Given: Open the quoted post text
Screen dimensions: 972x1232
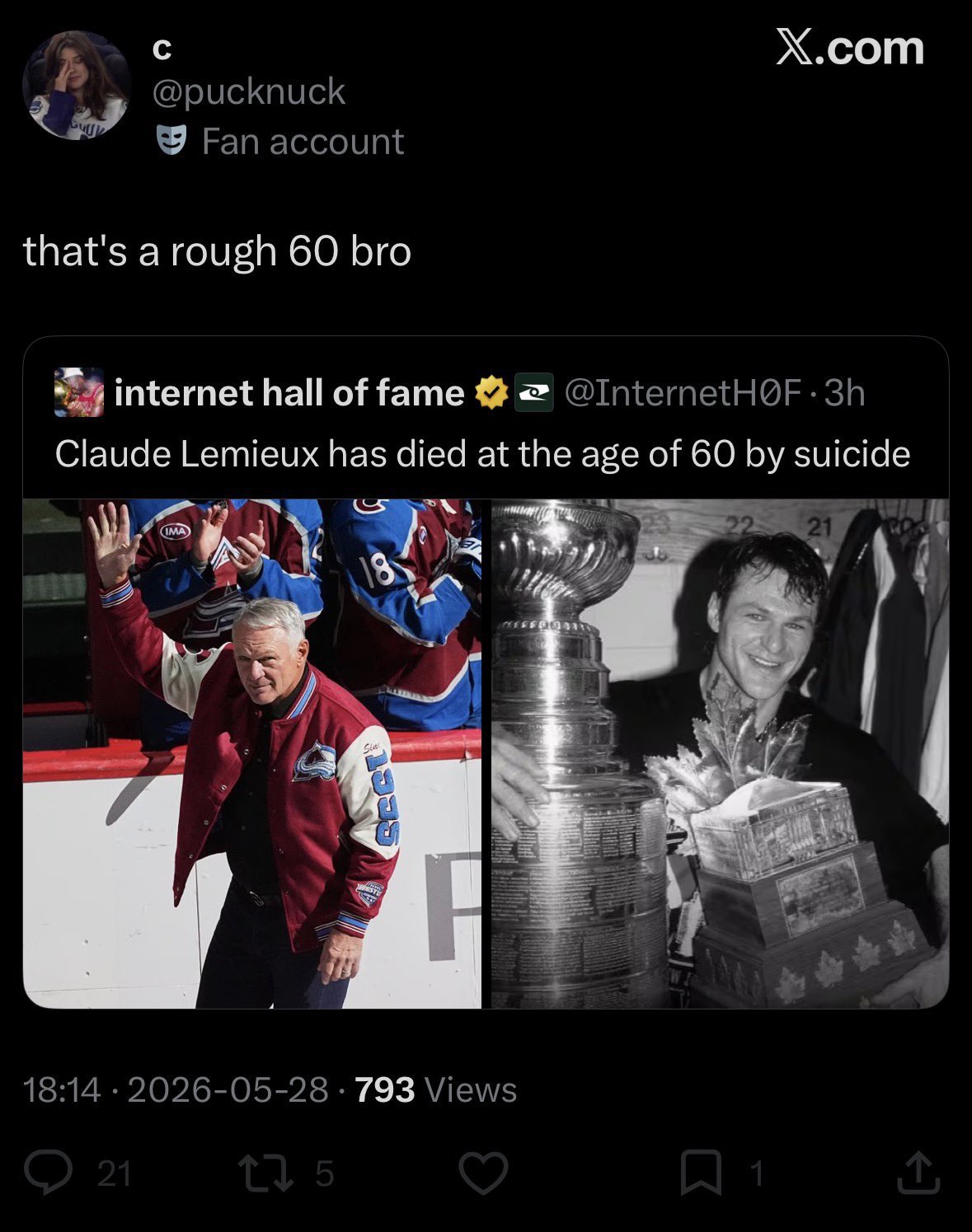Looking at the screenshot, I should click(x=482, y=454).
